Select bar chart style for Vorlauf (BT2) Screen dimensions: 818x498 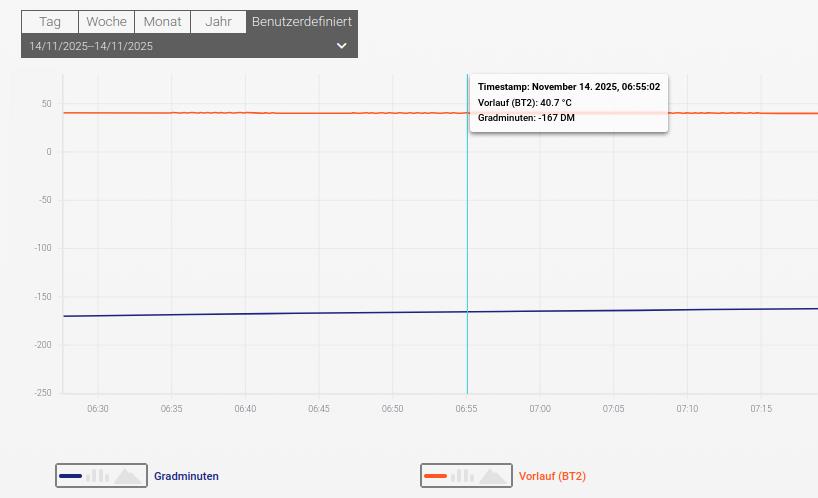pyautogui.click(x=462, y=476)
